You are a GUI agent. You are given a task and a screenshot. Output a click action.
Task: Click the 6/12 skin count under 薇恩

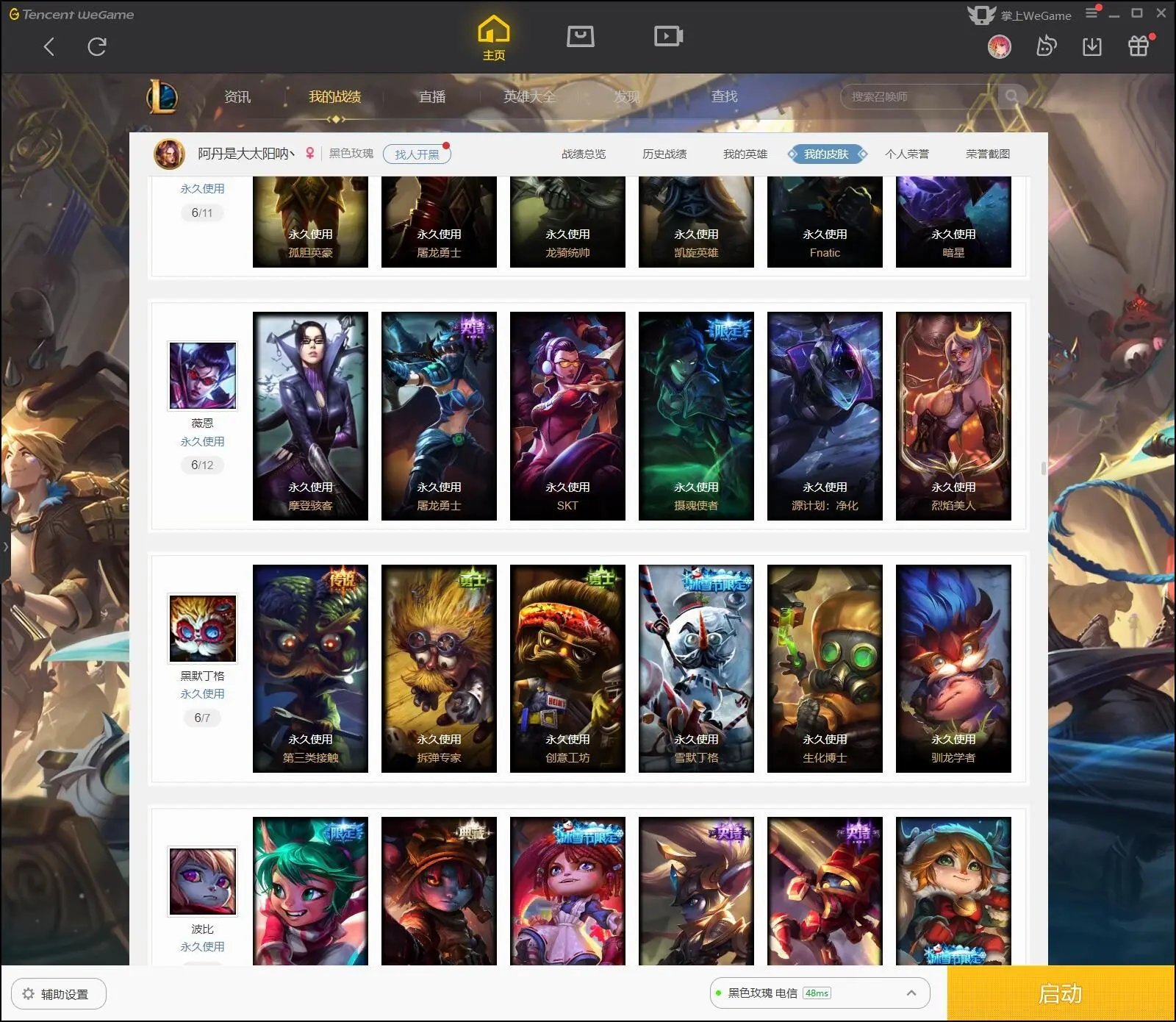point(202,465)
